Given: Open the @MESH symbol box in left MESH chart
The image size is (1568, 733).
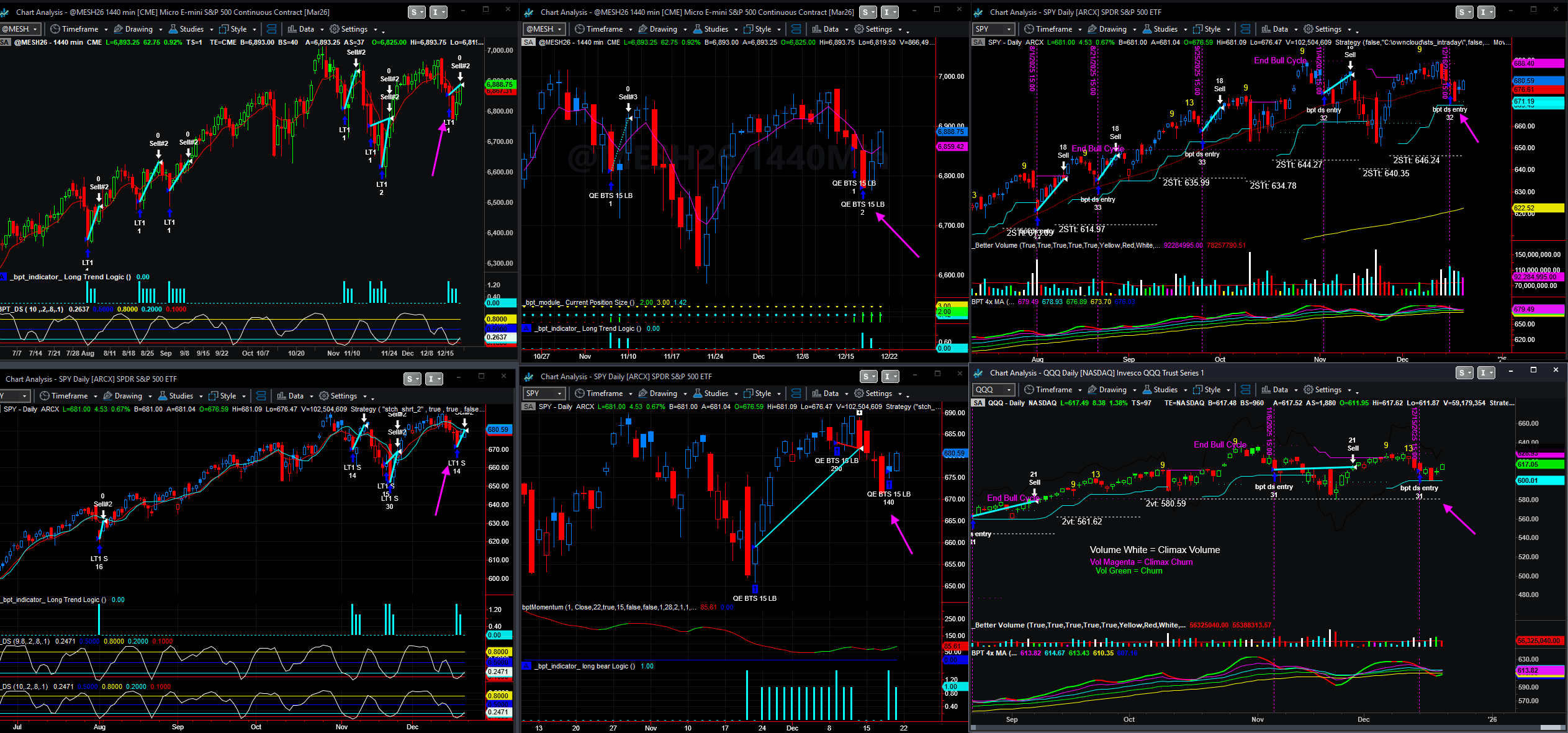Looking at the screenshot, I should 20,29.
